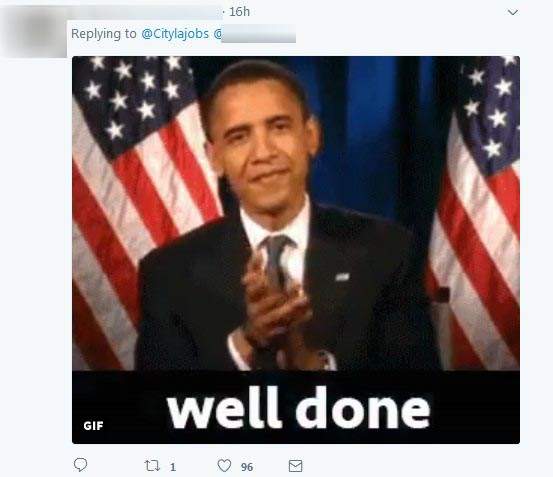Screen dimensions: 553x477
Task: Click the "well done" caption text
Action: click(x=299, y=407)
